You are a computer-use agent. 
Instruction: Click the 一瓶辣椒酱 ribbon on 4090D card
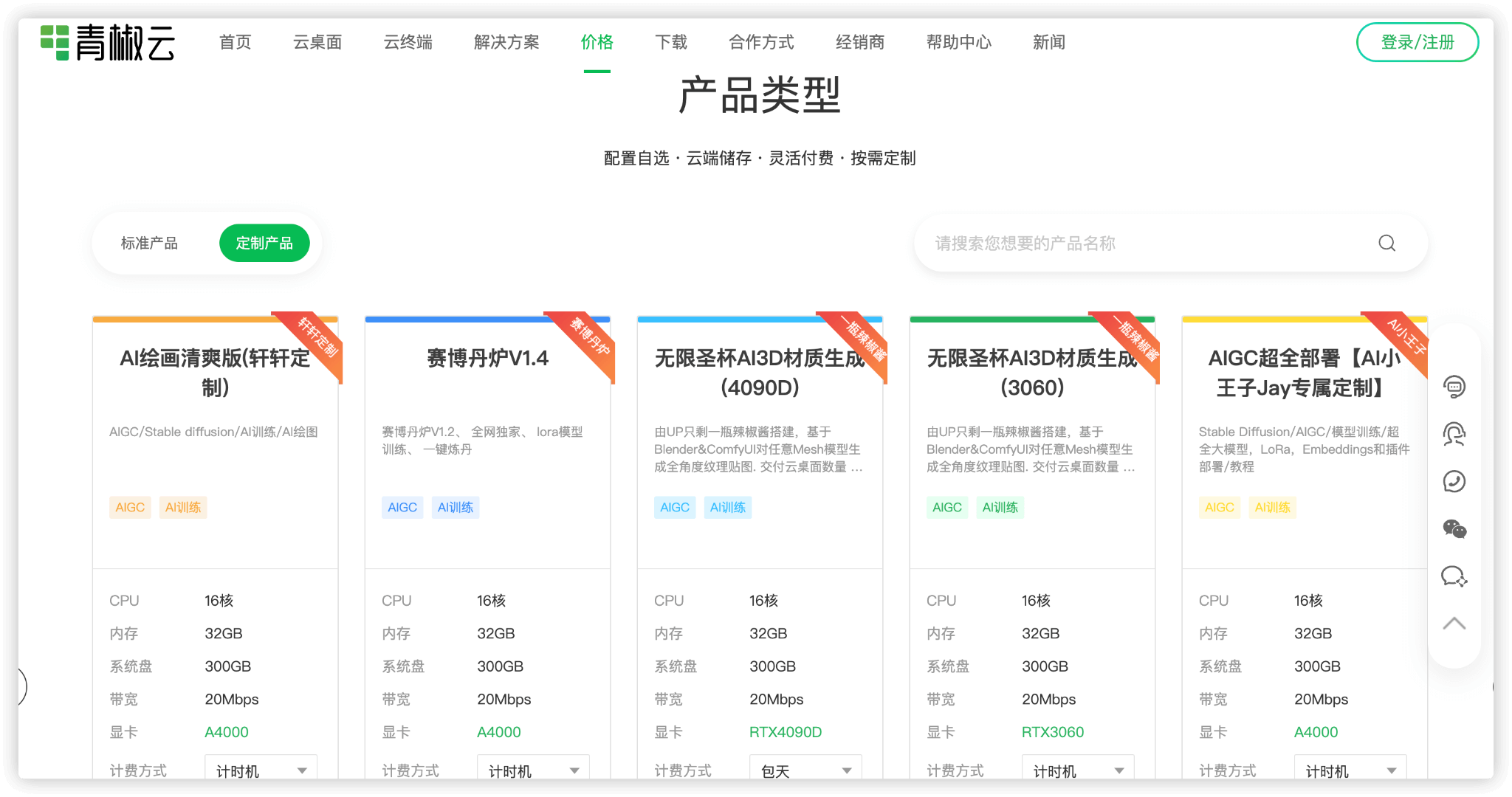[862, 337]
